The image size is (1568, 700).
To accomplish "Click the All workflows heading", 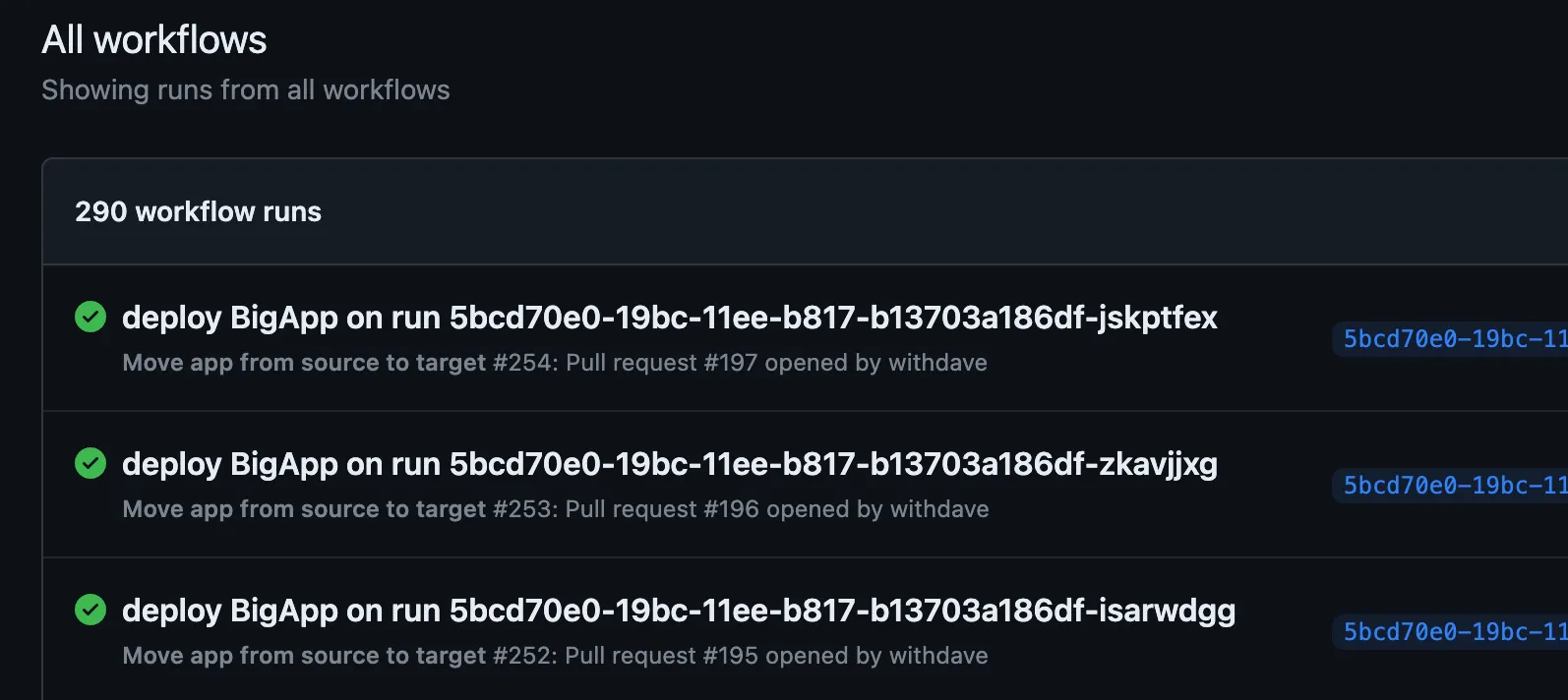I will (x=153, y=39).
